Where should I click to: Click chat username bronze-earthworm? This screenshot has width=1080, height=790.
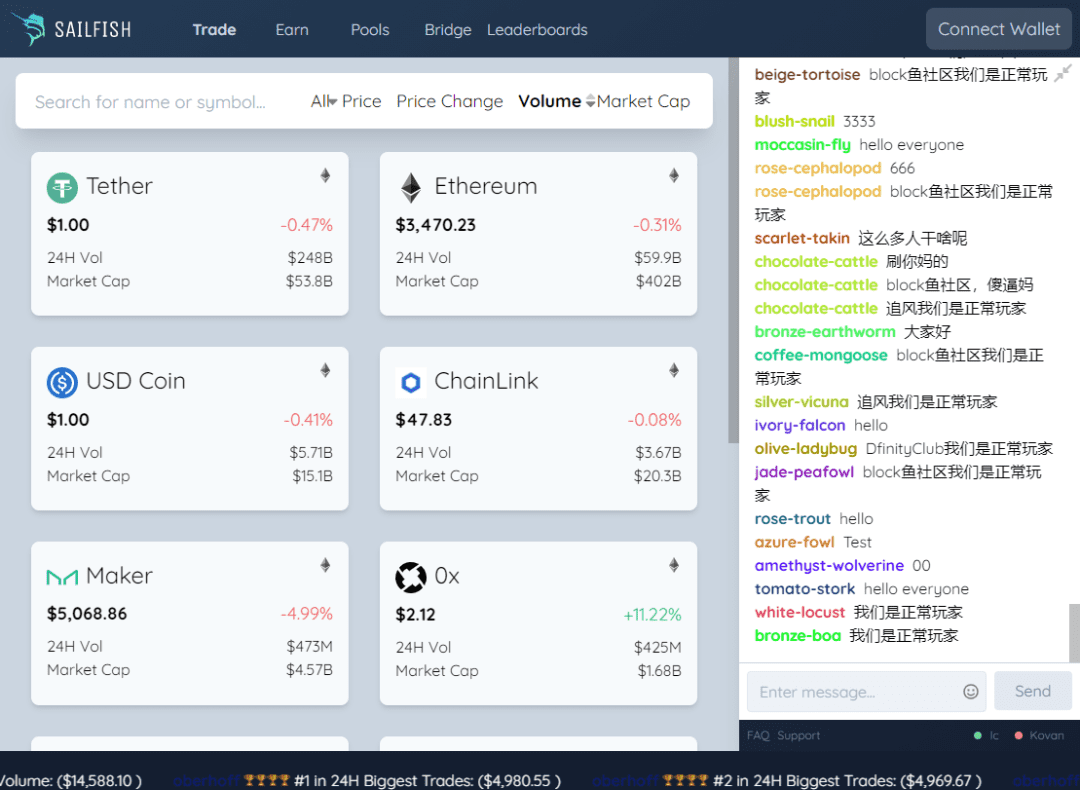pyautogui.click(x=824, y=332)
